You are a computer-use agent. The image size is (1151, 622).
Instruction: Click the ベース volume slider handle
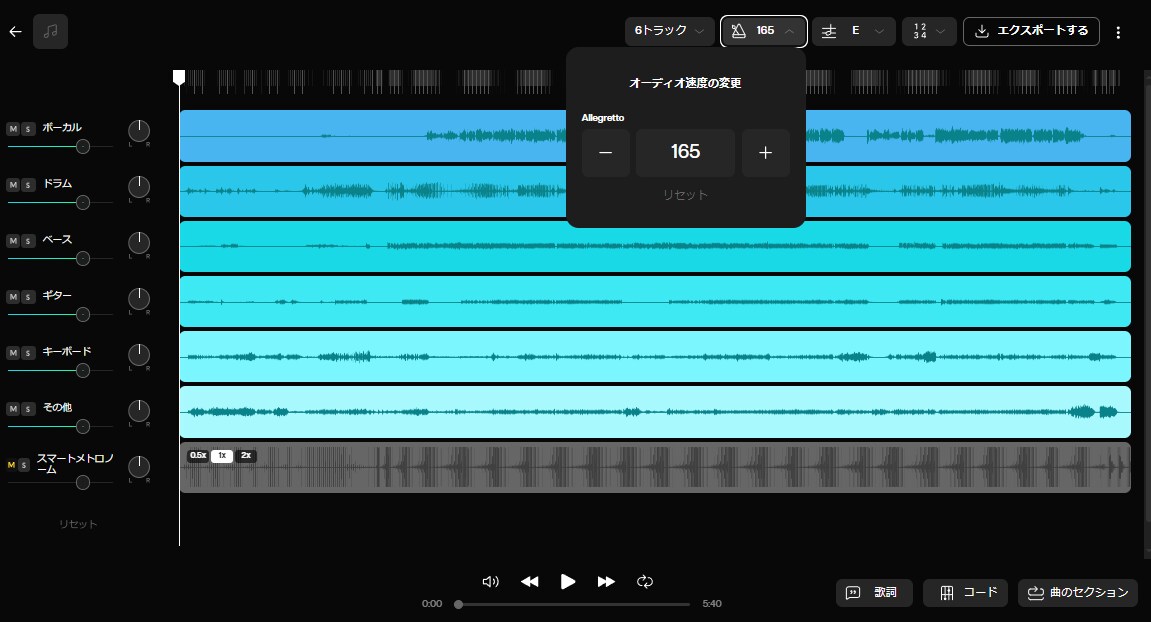click(83, 258)
